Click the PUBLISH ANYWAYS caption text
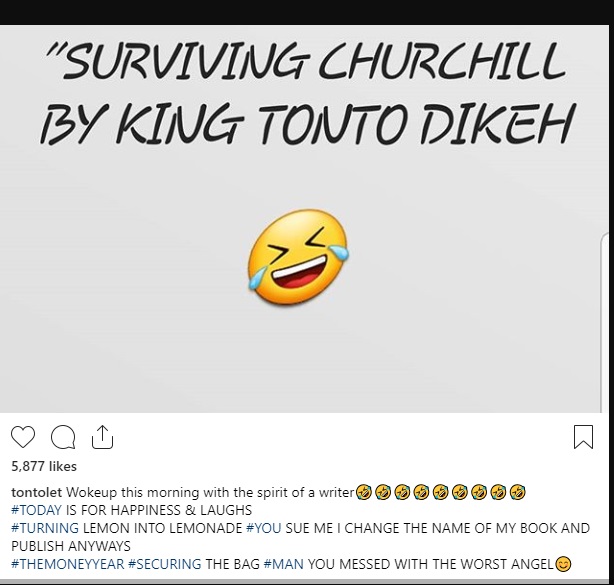This screenshot has height=585, width=614. click(71, 546)
